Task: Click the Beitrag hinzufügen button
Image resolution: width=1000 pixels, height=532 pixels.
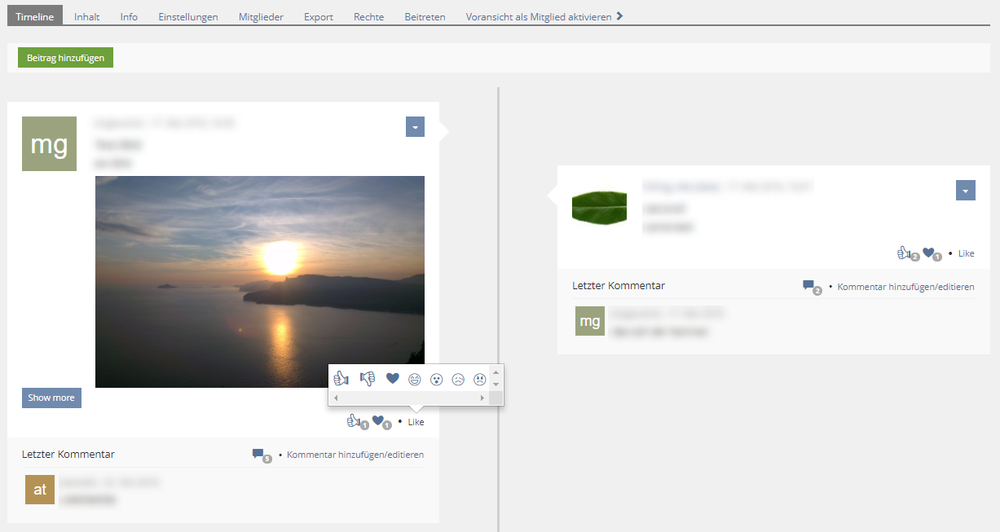Action: (x=66, y=57)
